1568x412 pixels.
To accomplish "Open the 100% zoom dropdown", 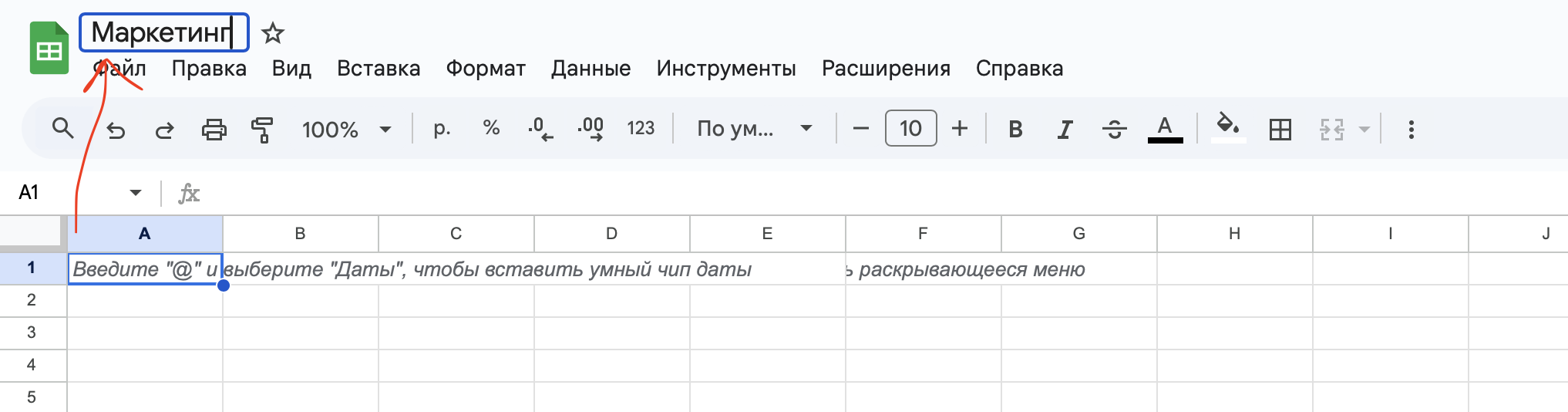I will click(346, 129).
